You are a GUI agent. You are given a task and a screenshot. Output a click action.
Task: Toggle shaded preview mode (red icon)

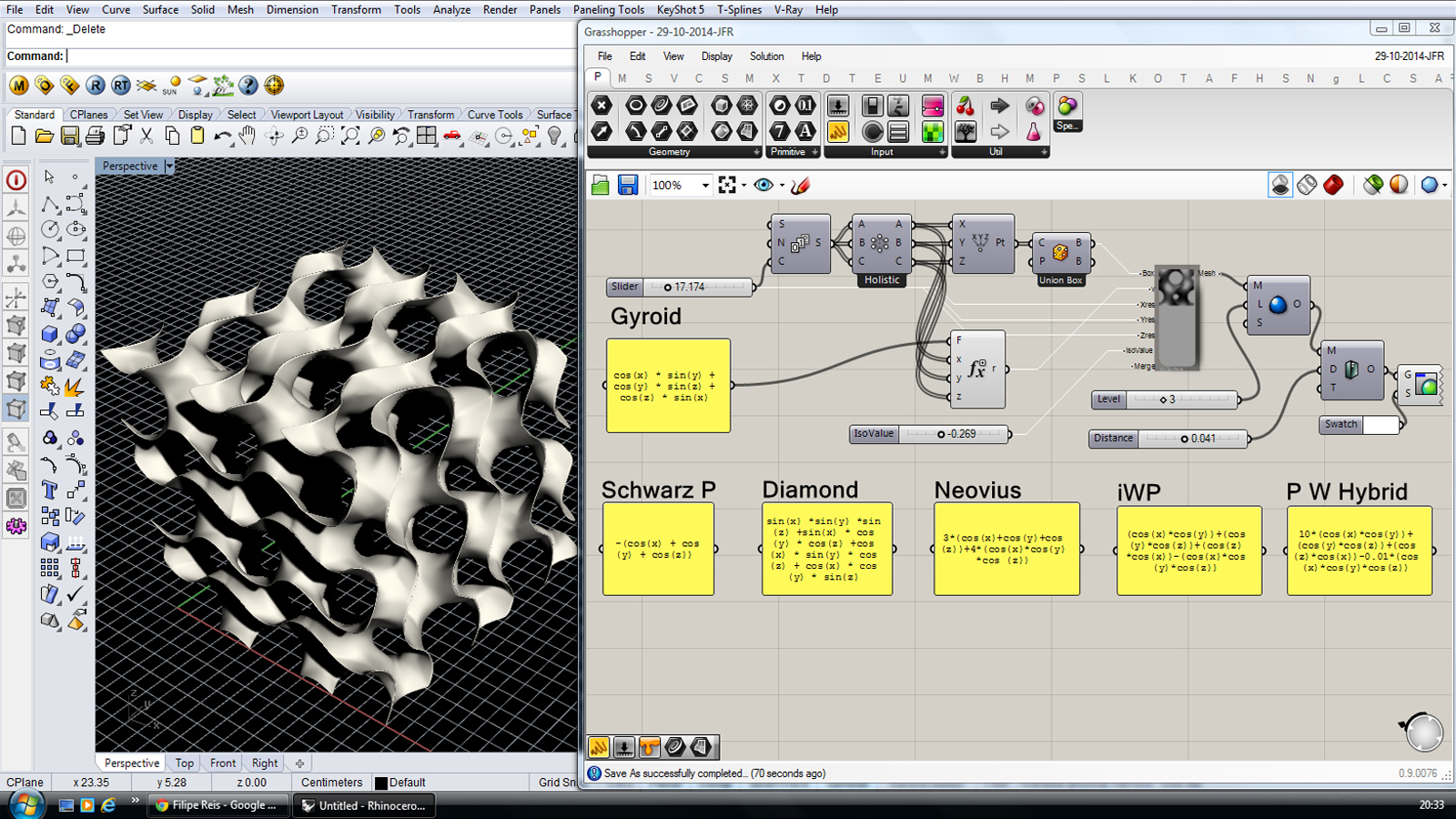[x=1333, y=185]
